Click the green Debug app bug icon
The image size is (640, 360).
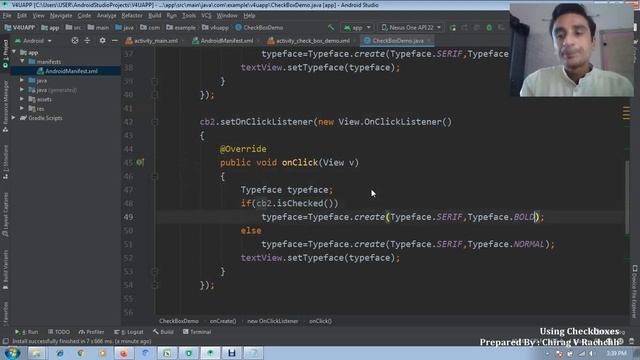489,27
